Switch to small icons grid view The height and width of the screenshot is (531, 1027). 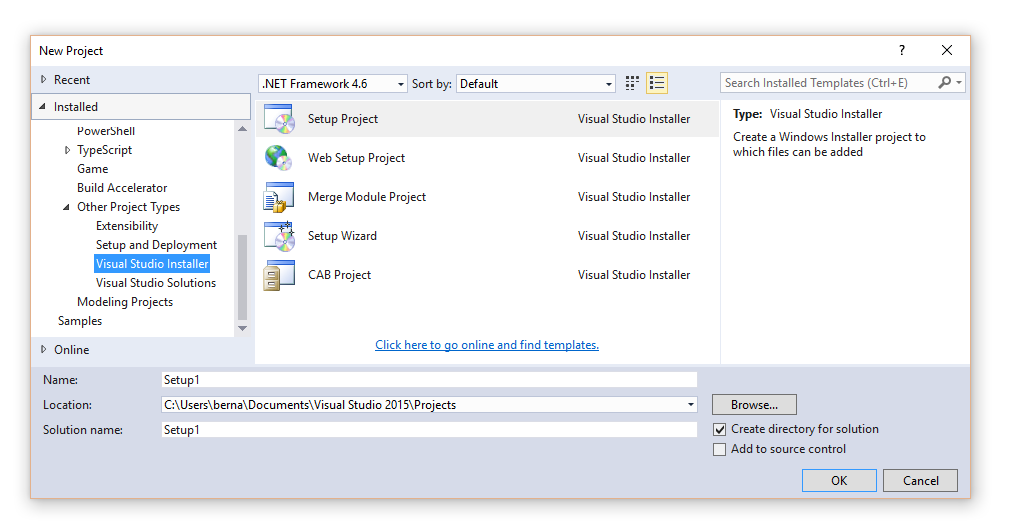tap(632, 84)
